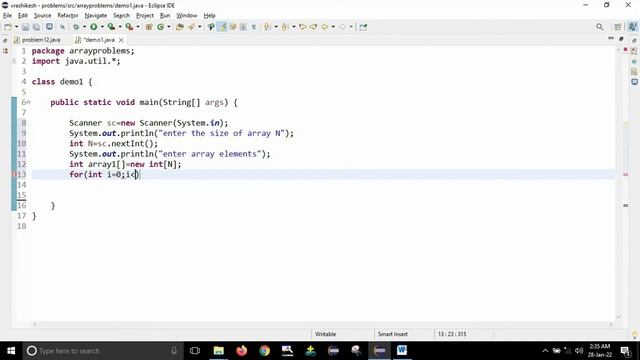Open the Coverage dropdown arrow

click(x=120, y=27)
